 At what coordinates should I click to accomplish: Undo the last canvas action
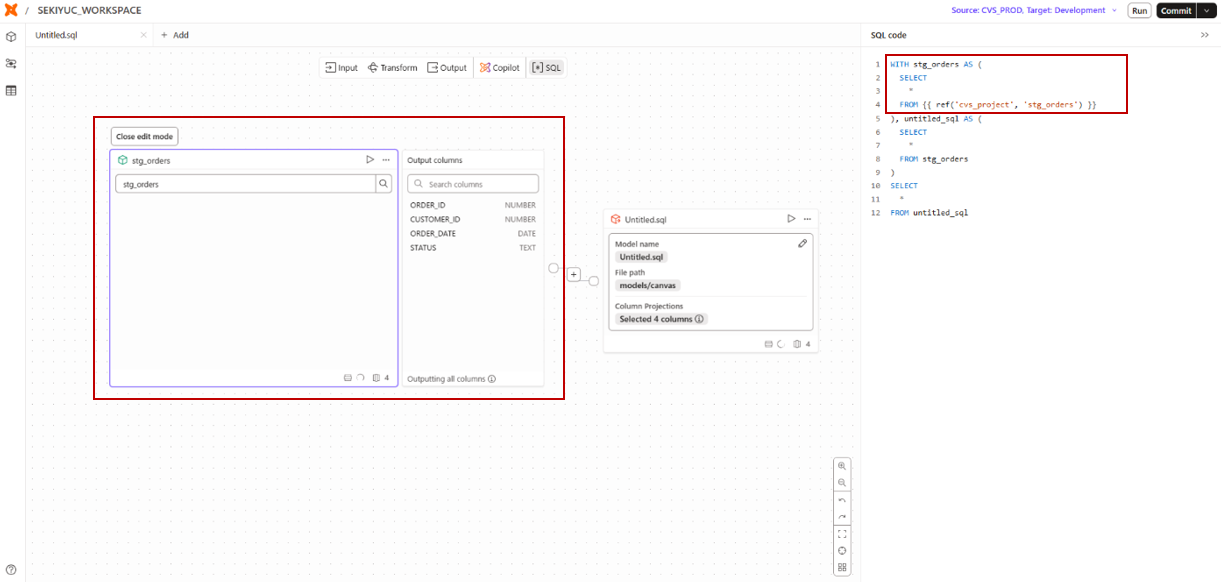[842, 500]
